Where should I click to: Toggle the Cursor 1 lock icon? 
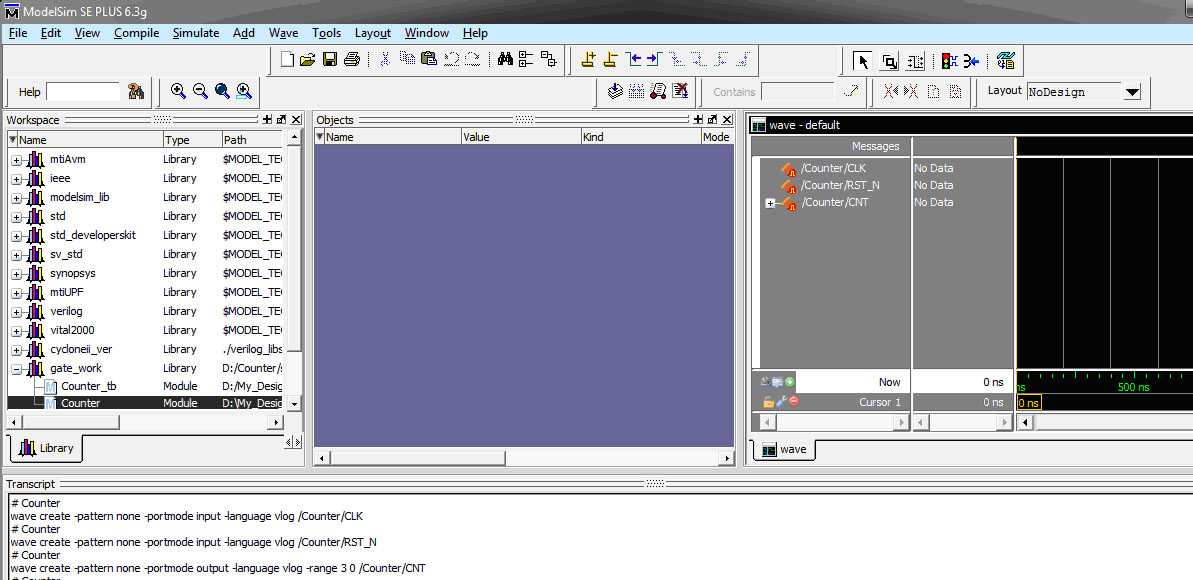768,402
